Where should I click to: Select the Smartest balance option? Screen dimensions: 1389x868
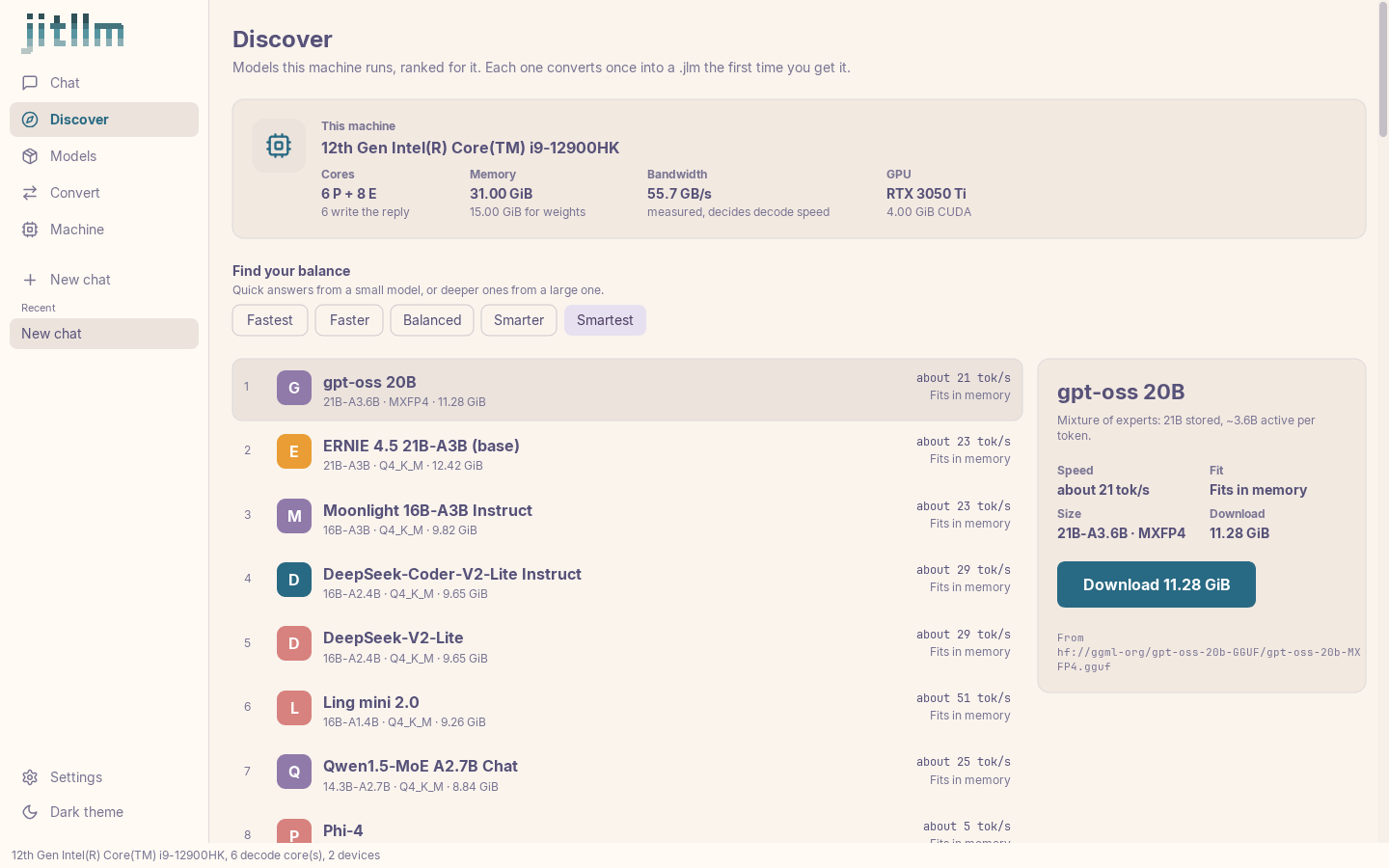[x=605, y=320]
